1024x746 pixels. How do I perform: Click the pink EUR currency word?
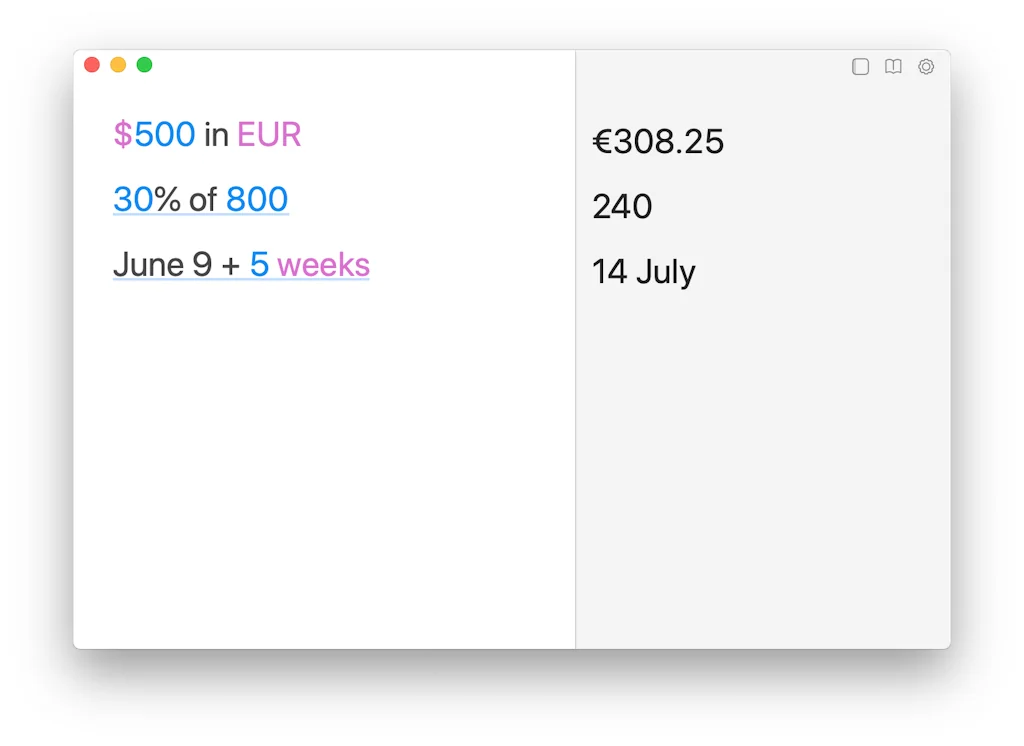[269, 135]
